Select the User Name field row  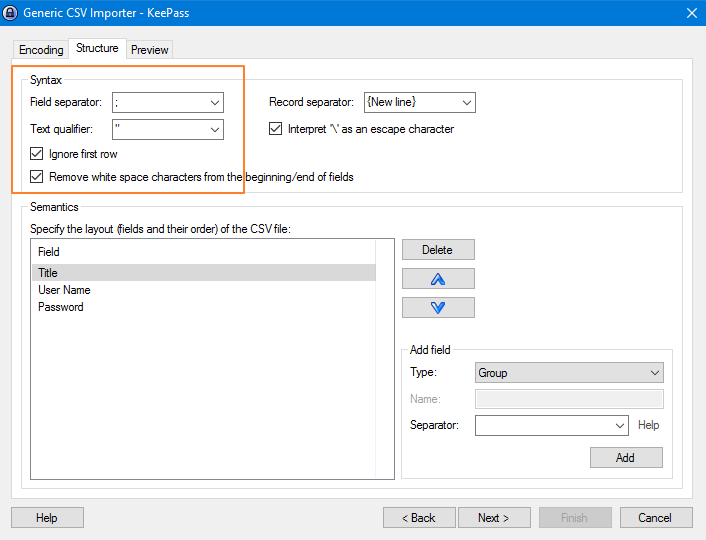coord(65,290)
